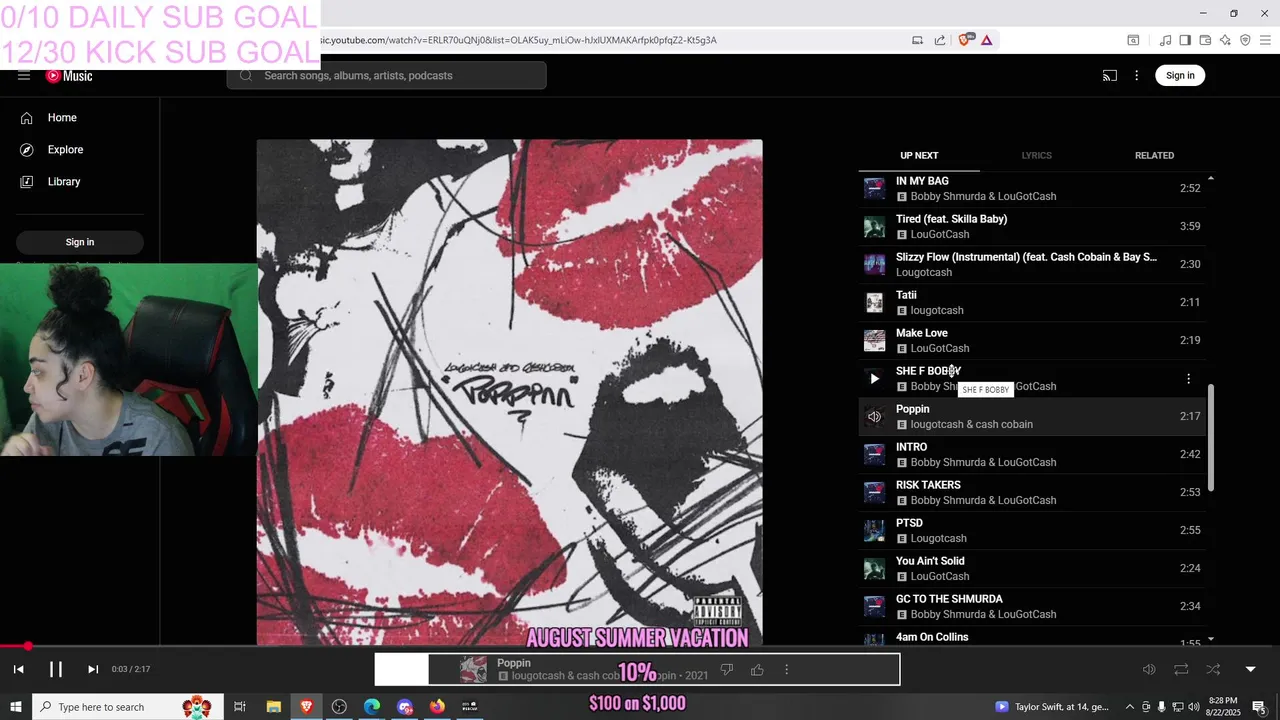Image resolution: width=1280 pixels, height=720 pixels.
Task: Select GC TO THE SHMURDA in queue
Action: coord(1032,606)
